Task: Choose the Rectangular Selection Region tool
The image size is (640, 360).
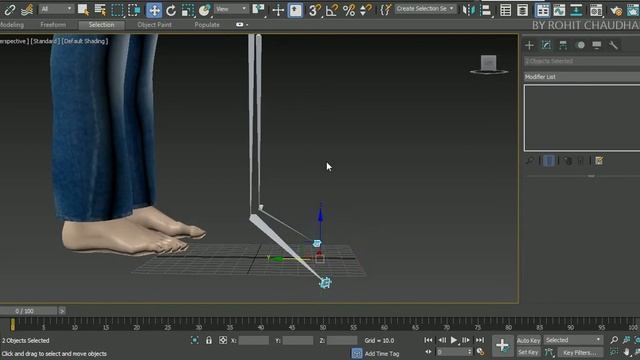Action: [x=117, y=10]
